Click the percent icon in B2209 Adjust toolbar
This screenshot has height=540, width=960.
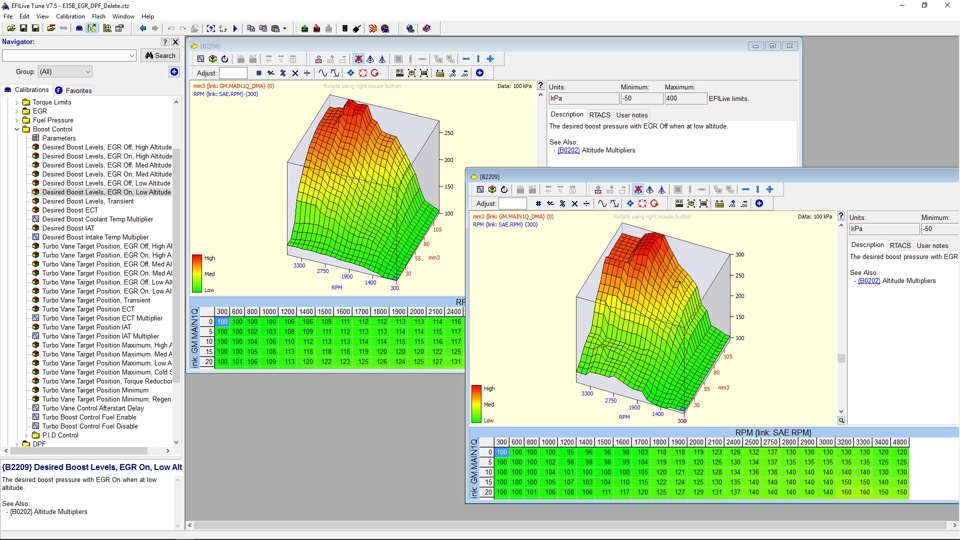562,203
